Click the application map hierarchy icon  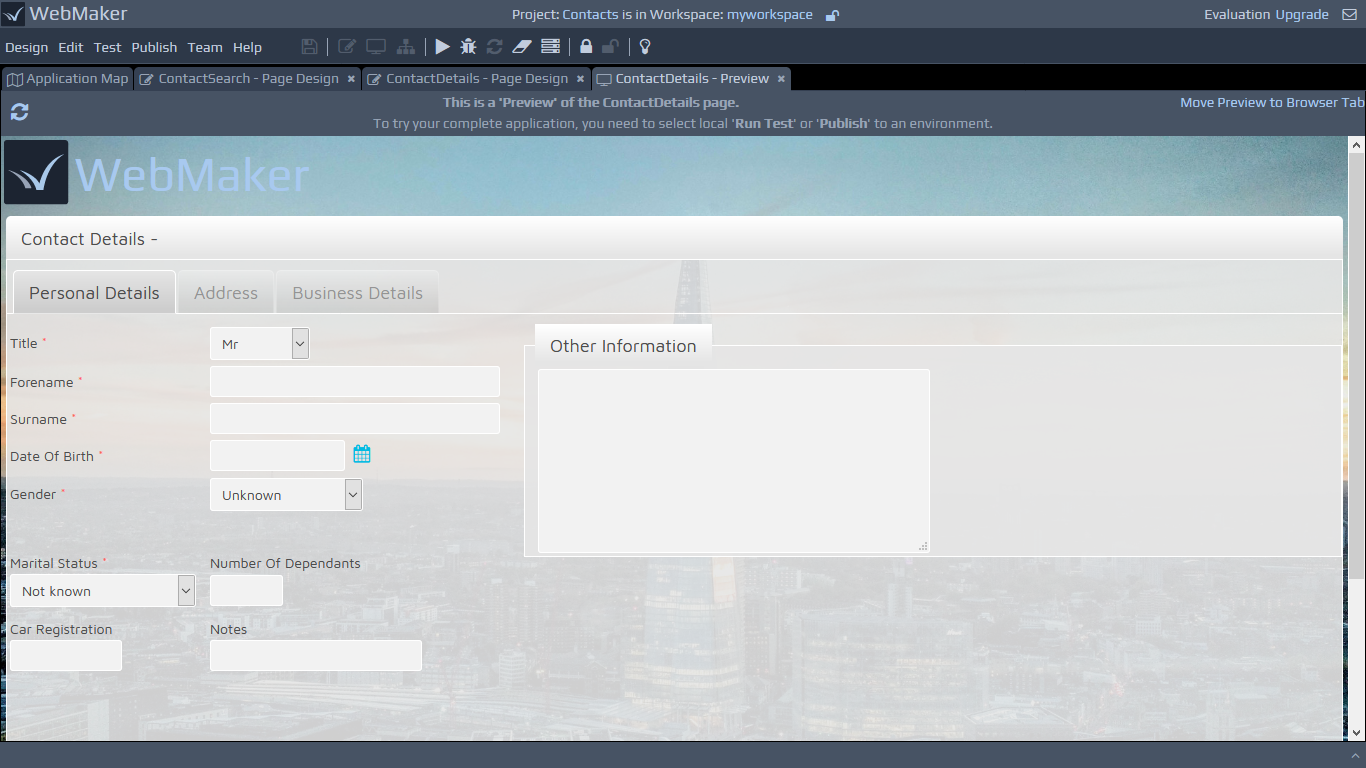tap(406, 46)
